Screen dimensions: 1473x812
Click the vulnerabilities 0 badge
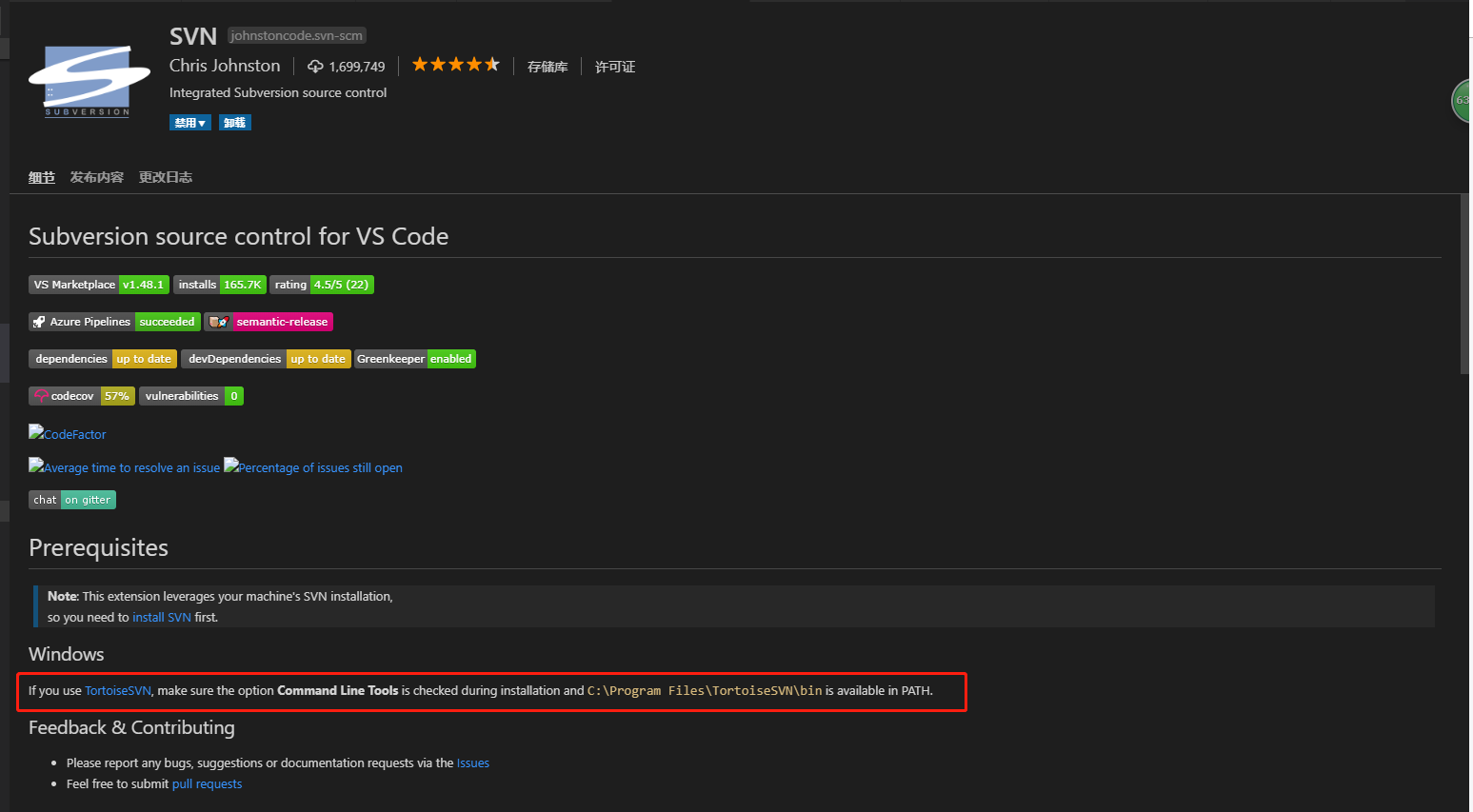click(191, 396)
